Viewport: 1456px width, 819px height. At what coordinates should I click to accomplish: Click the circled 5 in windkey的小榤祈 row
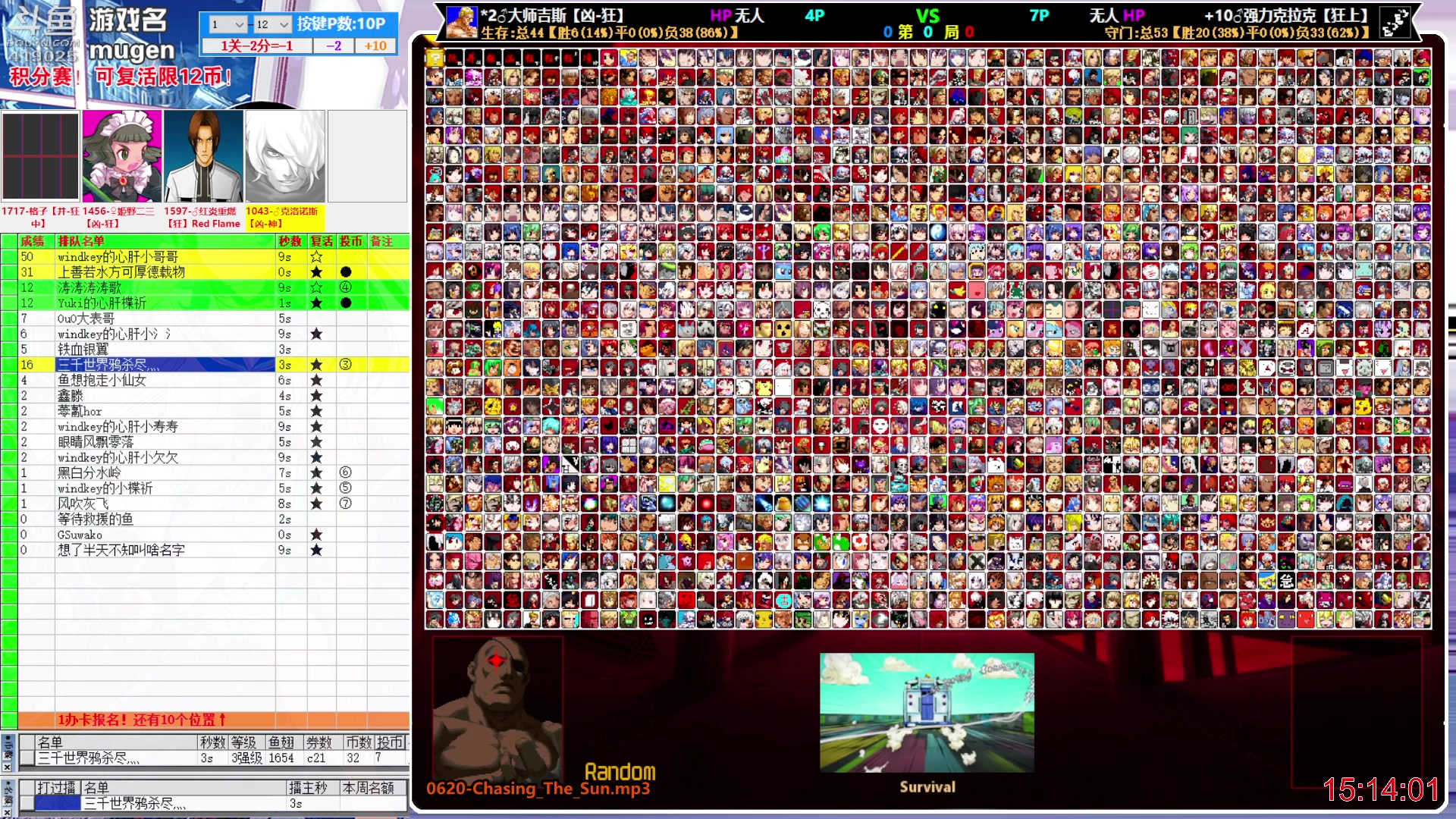(346, 488)
